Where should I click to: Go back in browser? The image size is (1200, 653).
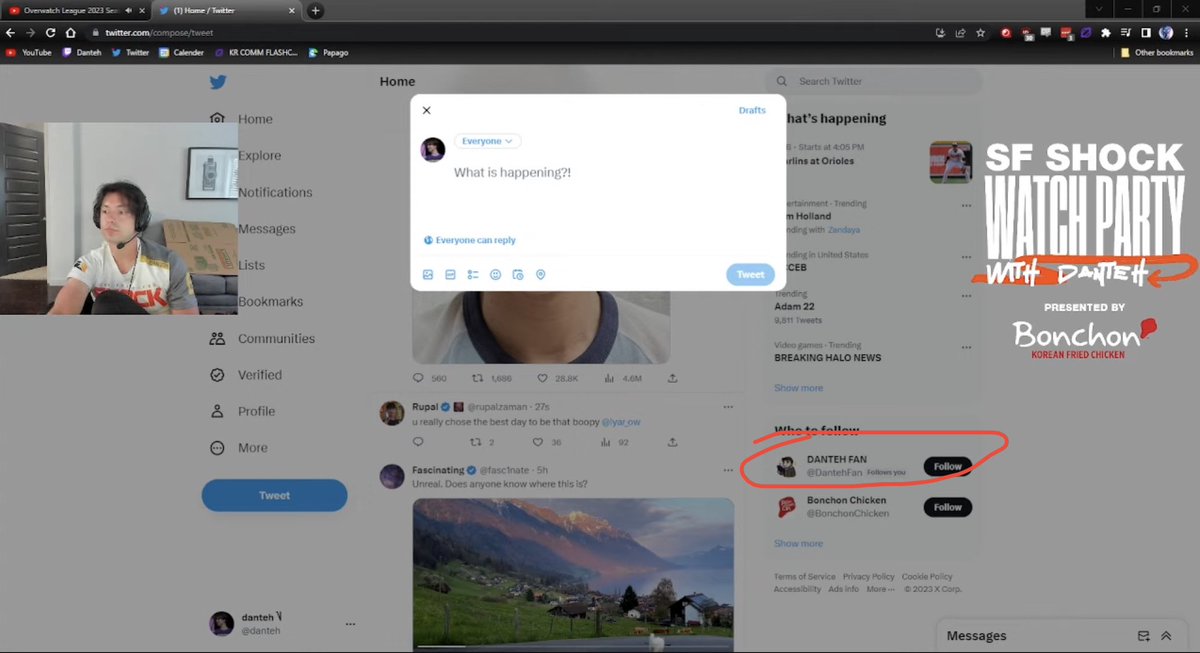click(x=10, y=33)
